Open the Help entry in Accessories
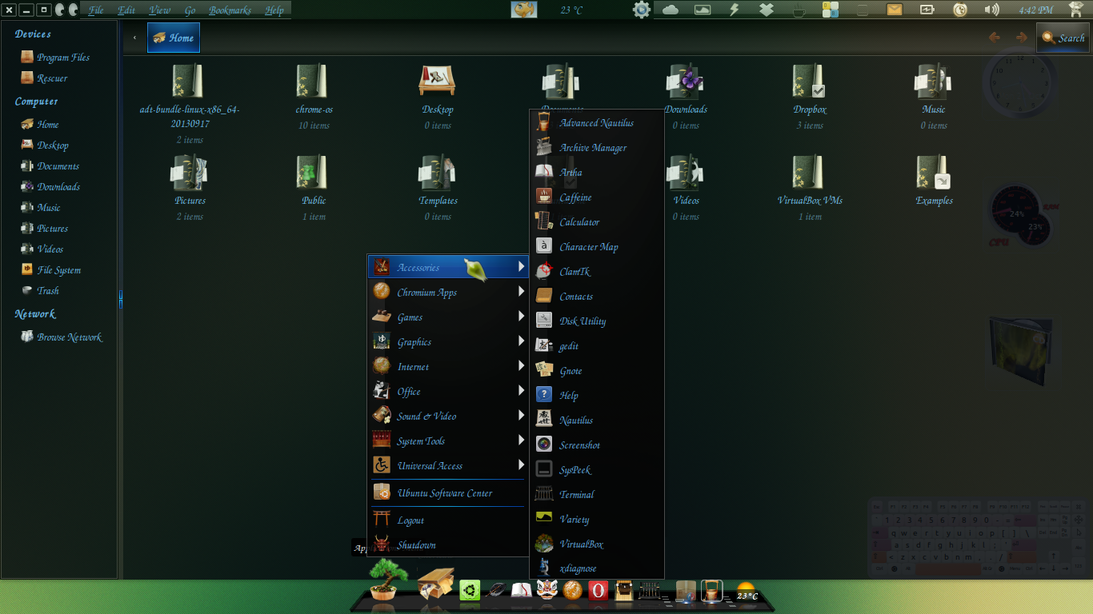The height and width of the screenshot is (614, 1093). (x=597, y=395)
